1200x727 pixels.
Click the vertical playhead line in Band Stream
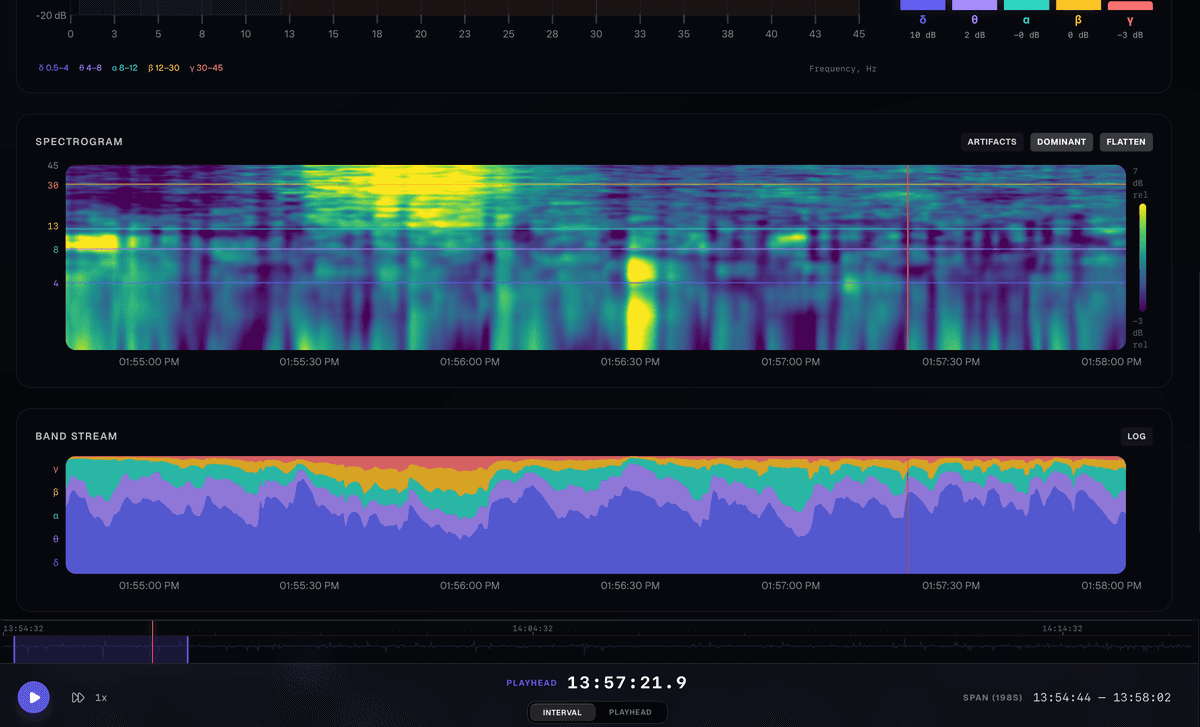[908, 515]
